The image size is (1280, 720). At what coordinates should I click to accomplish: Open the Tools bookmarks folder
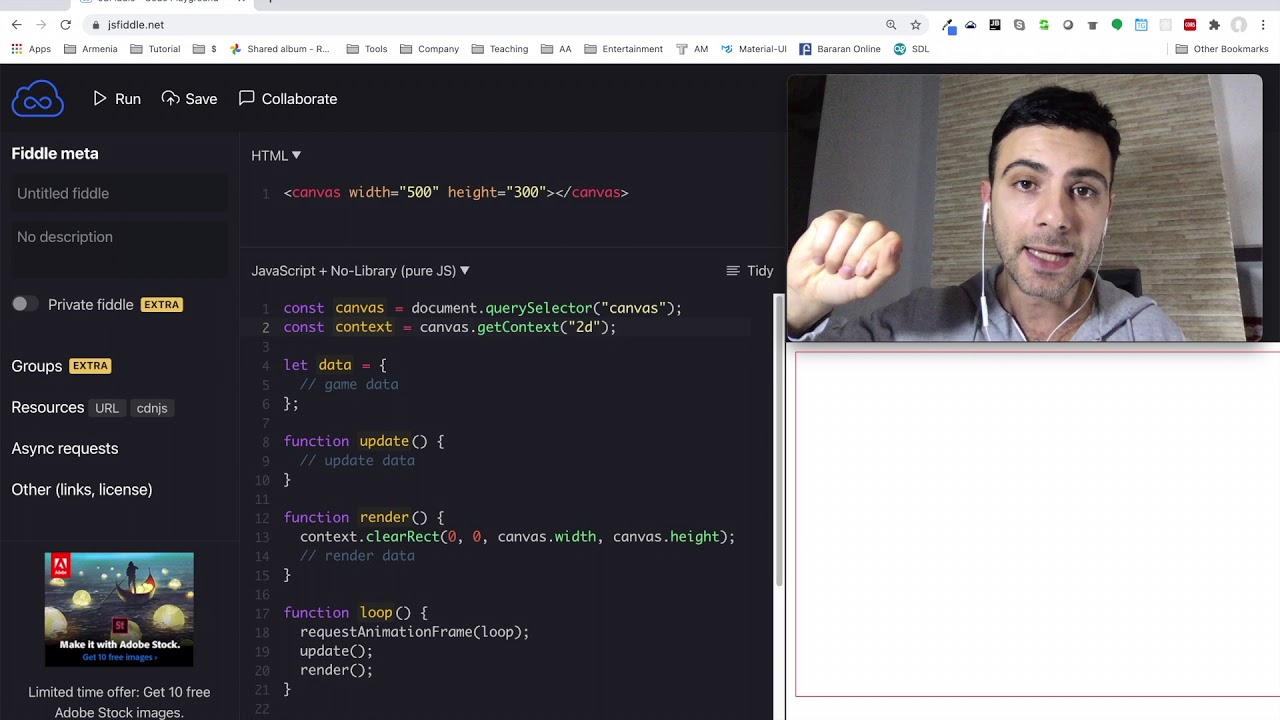367,49
